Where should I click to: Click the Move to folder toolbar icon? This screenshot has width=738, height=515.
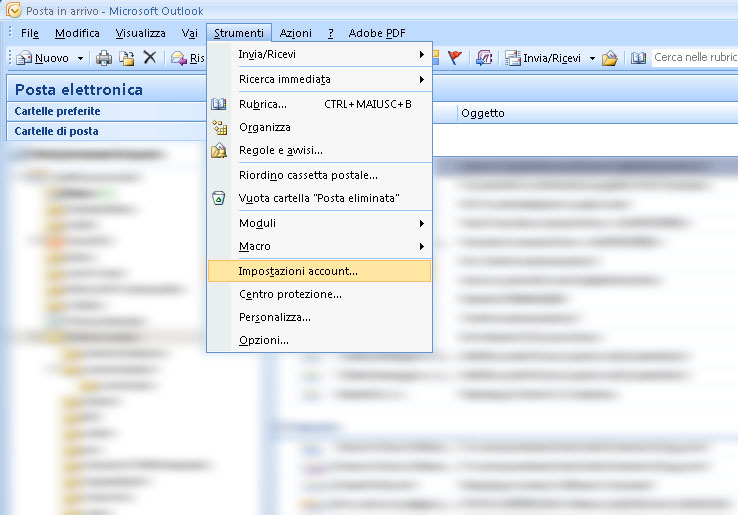126,58
